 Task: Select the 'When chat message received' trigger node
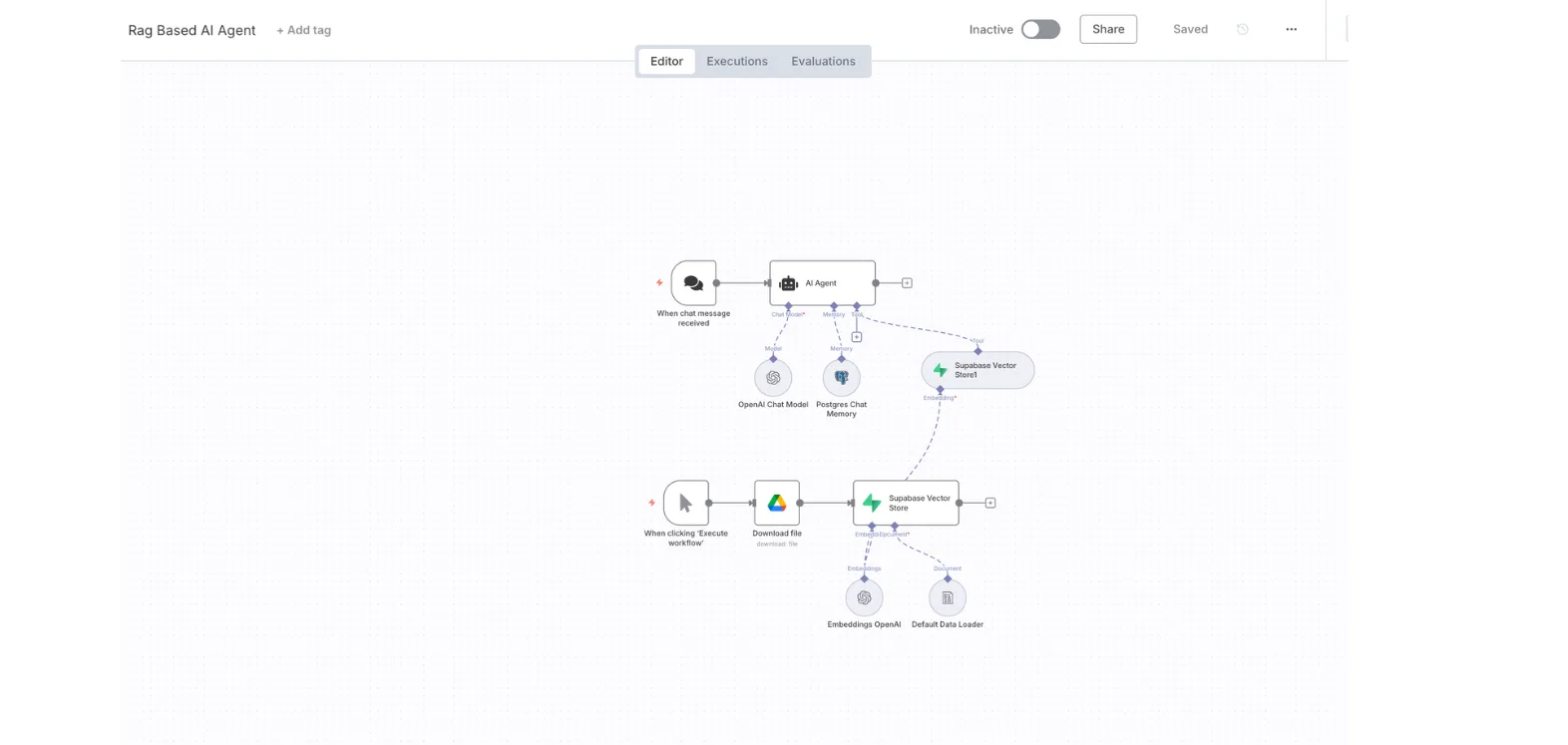(693, 283)
